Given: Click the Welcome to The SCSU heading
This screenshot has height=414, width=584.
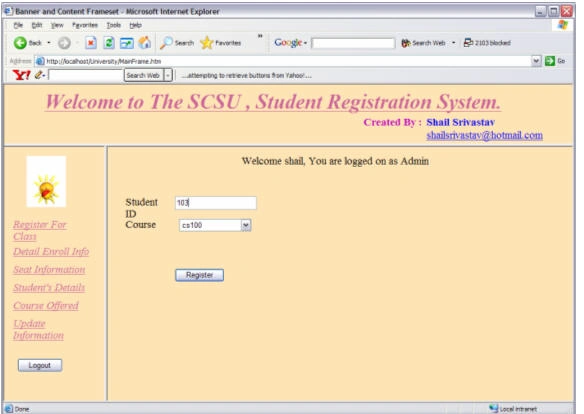Looking at the screenshot, I should coord(273,102).
